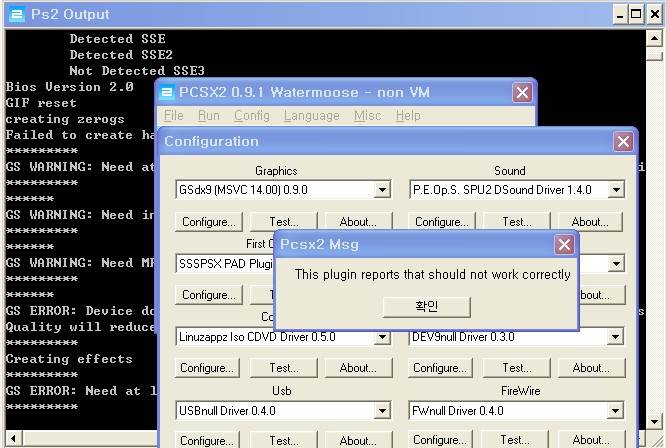This screenshot has width=667, height=448.
Task: Show About for FireWire plugin
Action: (591, 440)
